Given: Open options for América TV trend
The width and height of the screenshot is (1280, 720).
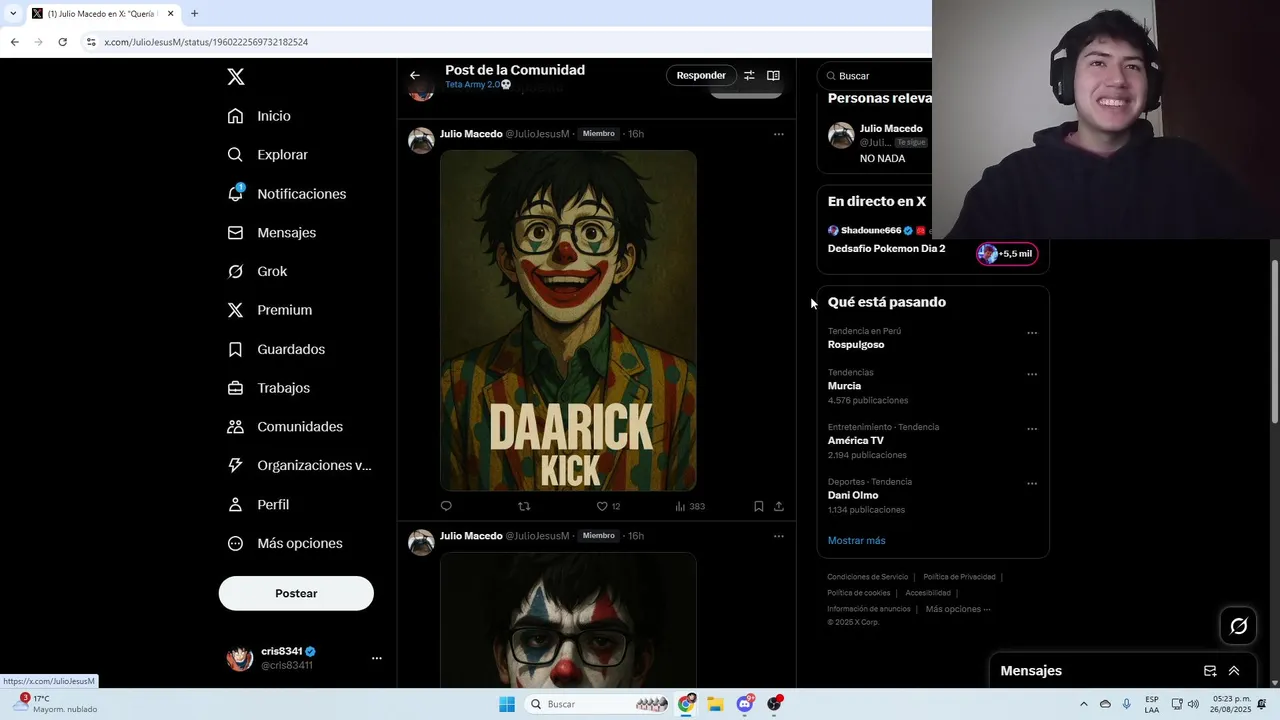Looking at the screenshot, I should coord(1032,429).
